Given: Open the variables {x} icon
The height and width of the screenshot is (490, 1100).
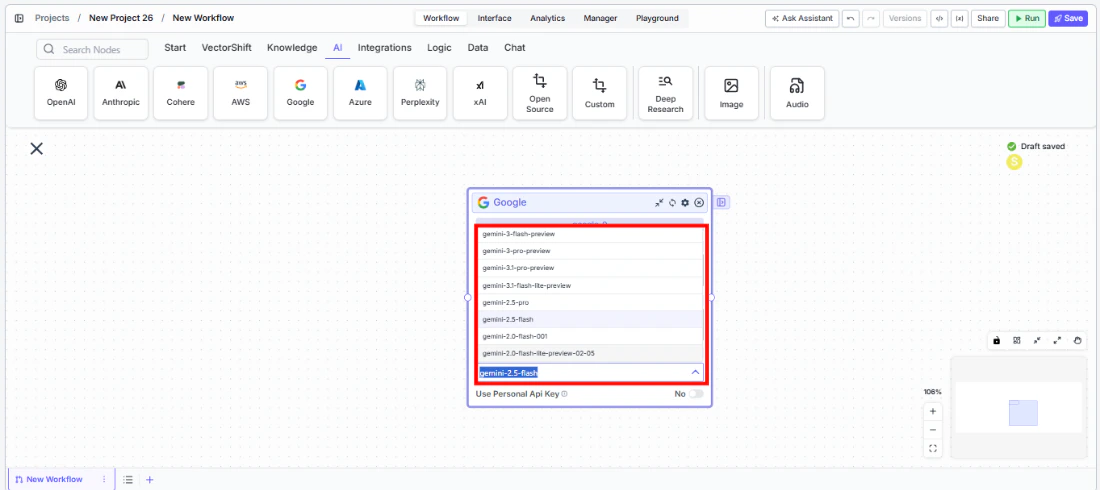Looking at the screenshot, I should pos(959,18).
